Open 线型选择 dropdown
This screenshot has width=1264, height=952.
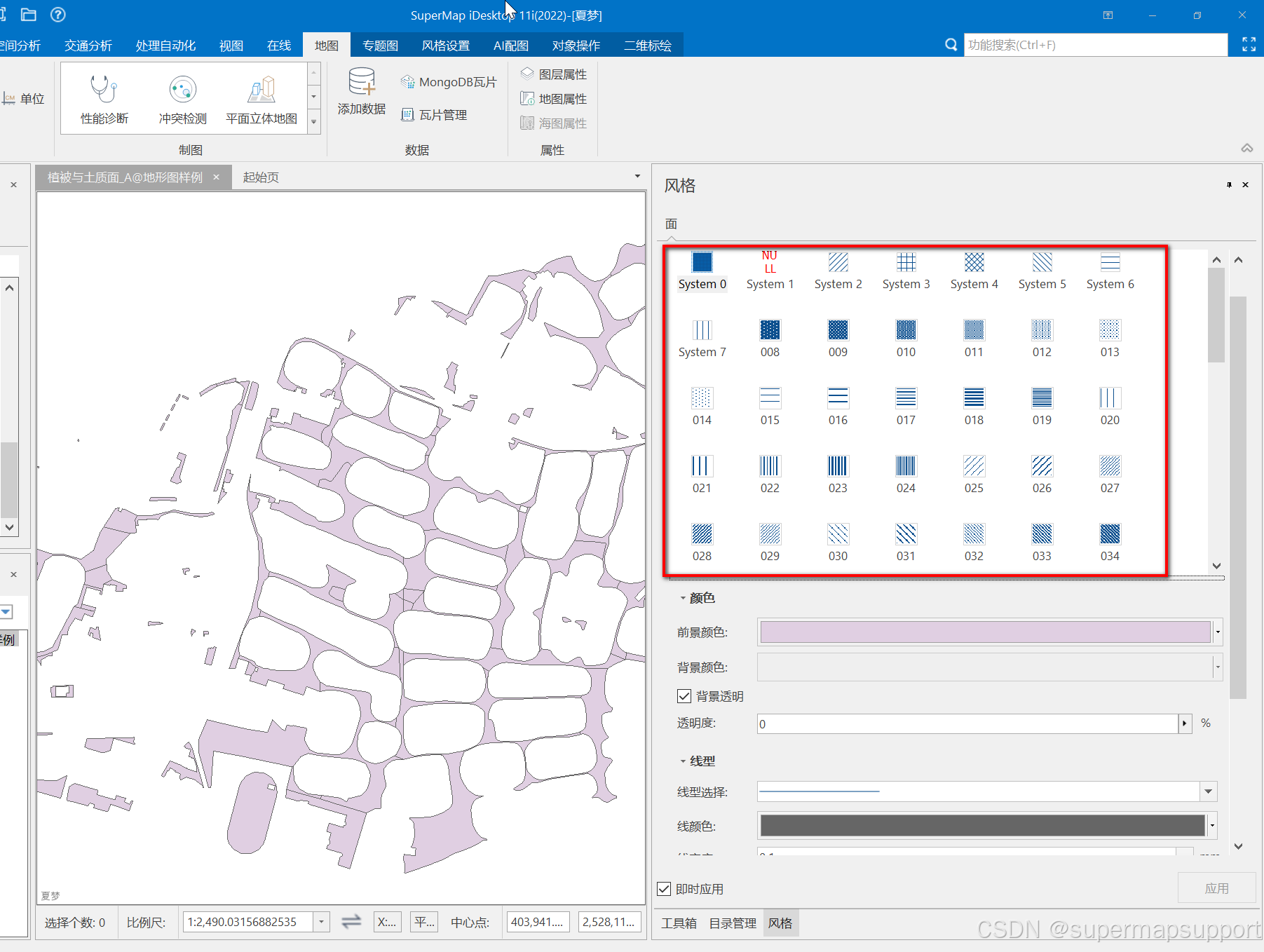coord(1208,791)
